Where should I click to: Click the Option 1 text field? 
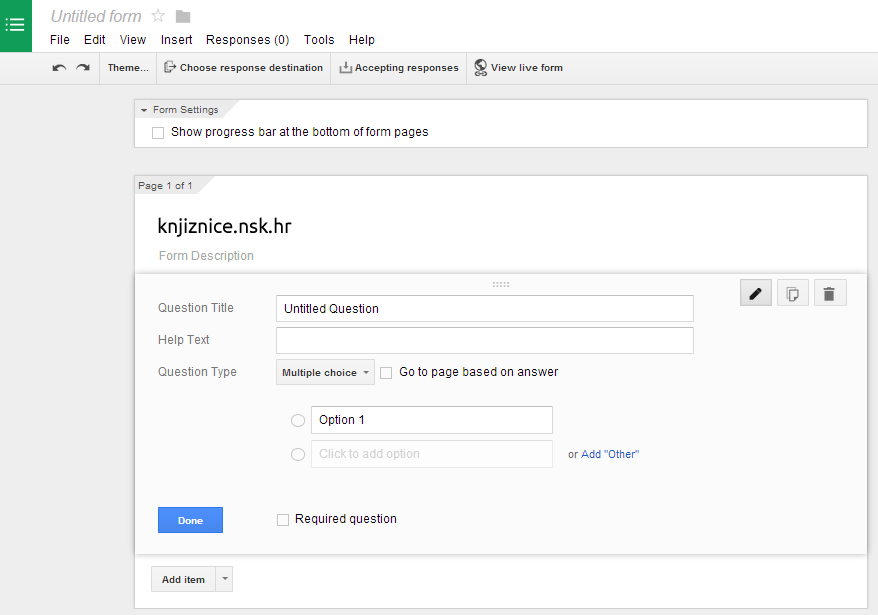point(432,420)
